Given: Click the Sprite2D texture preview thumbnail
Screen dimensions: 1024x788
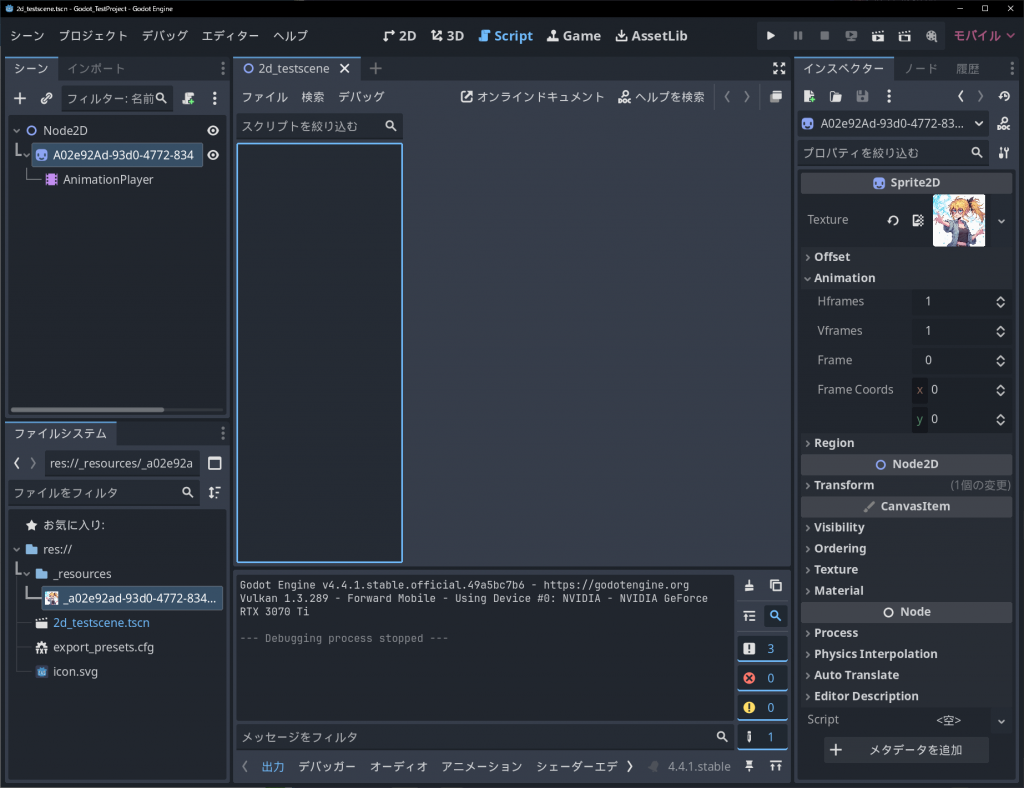Looking at the screenshot, I should coord(959,220).
